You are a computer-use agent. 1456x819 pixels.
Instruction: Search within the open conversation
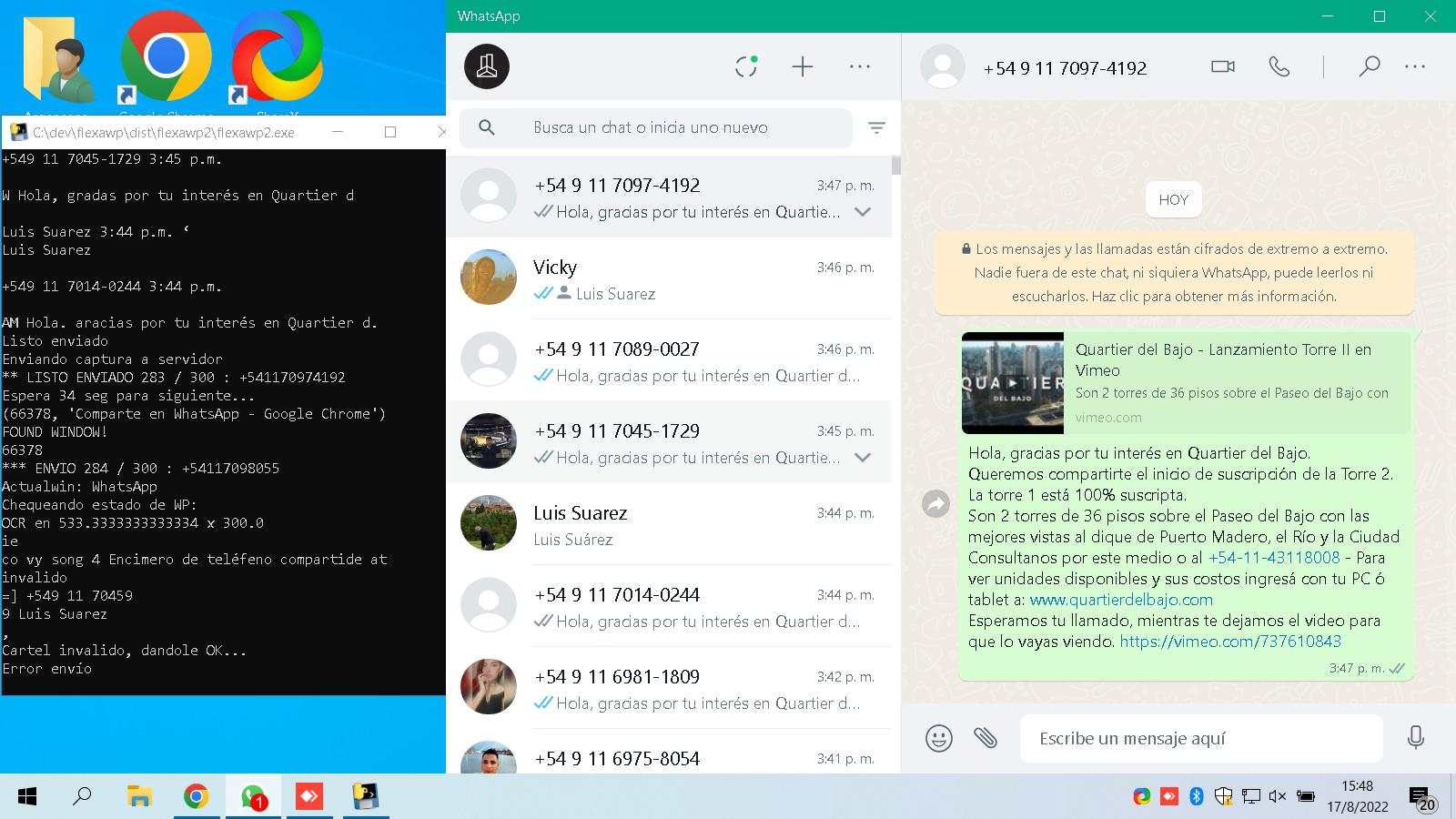coord(1369,66)
